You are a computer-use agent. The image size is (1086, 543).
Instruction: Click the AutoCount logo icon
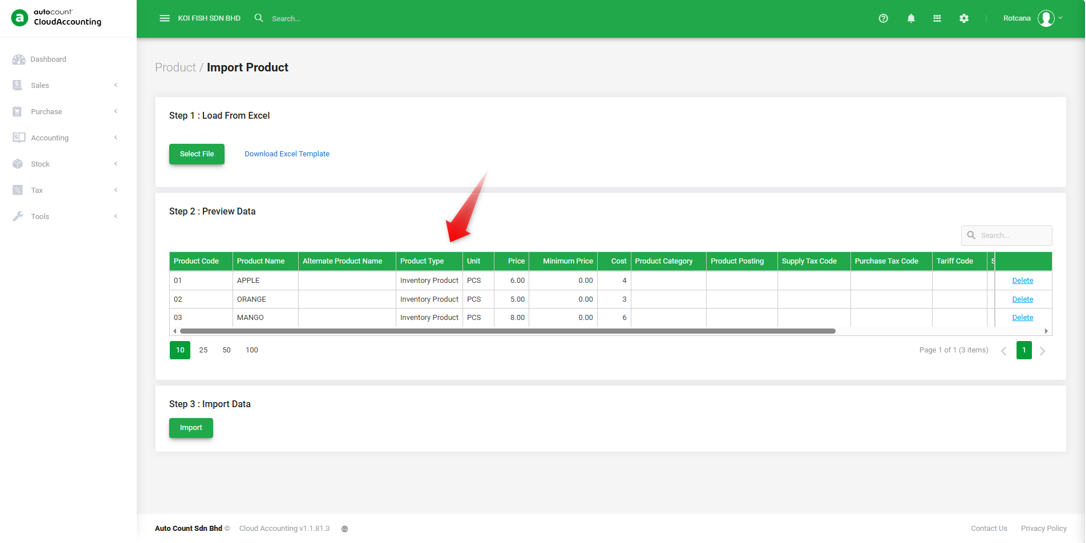(20, 17)
